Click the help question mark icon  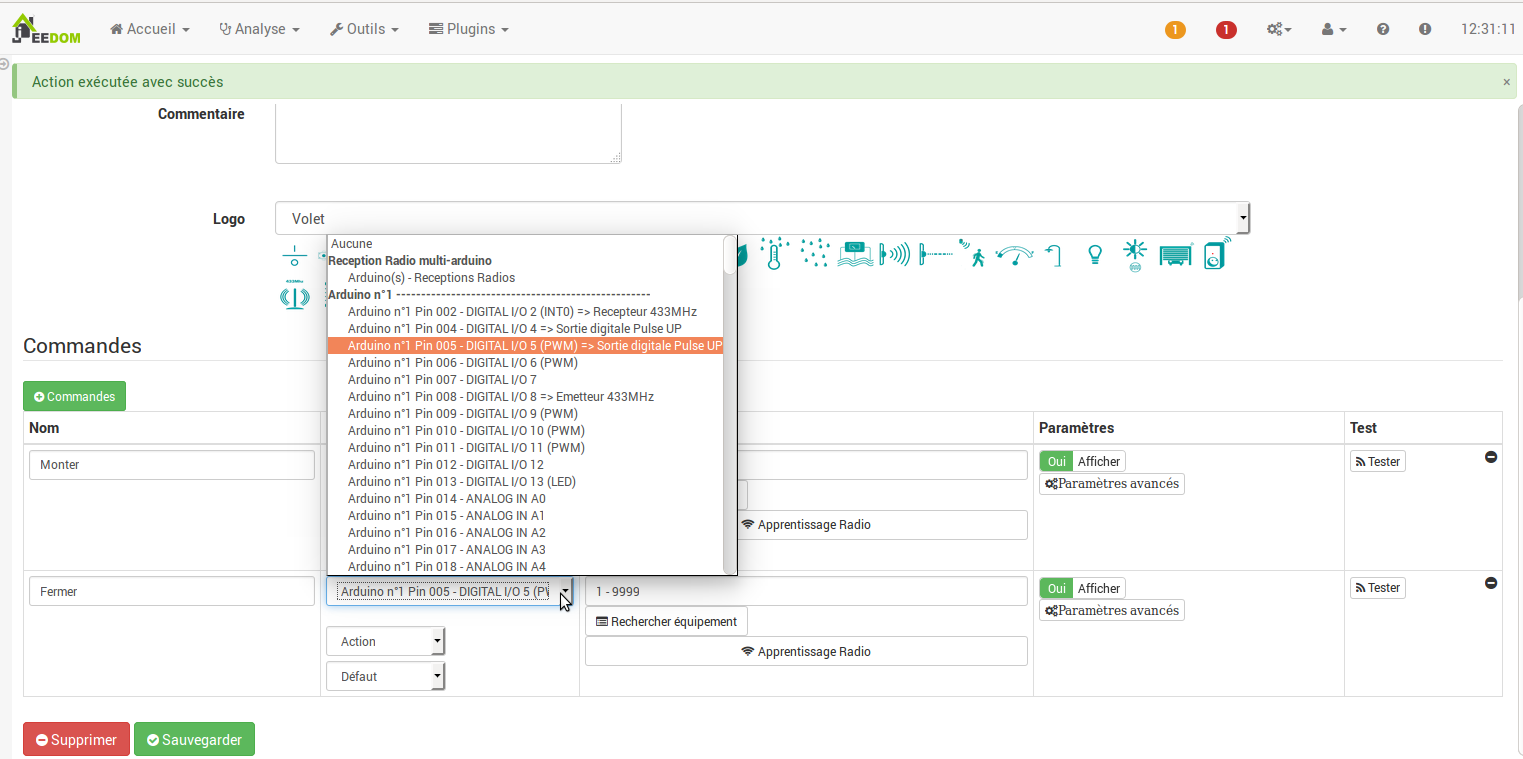coord(1383,30)
